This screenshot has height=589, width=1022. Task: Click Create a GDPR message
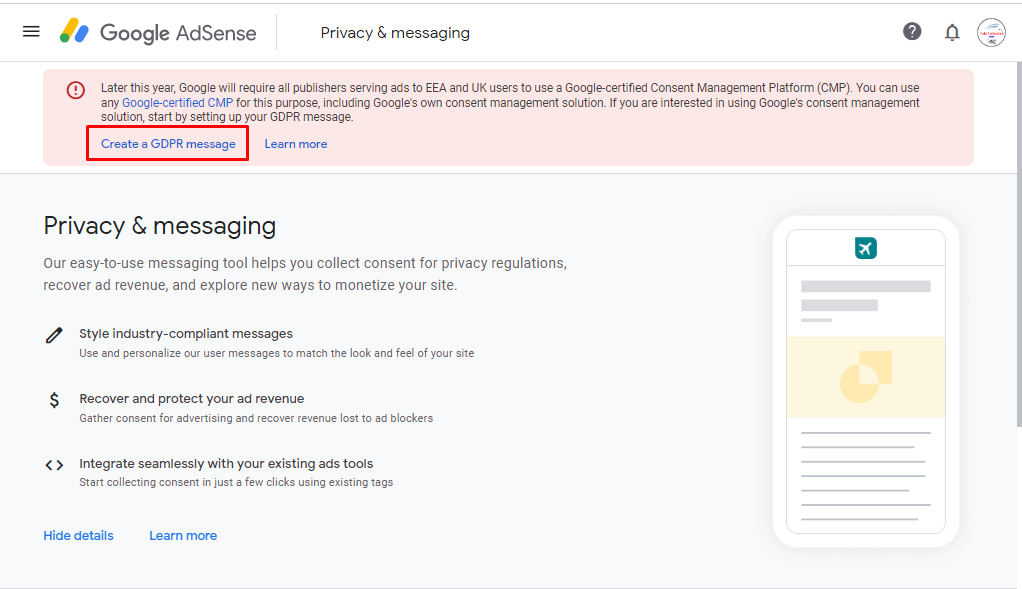[168, 144]
